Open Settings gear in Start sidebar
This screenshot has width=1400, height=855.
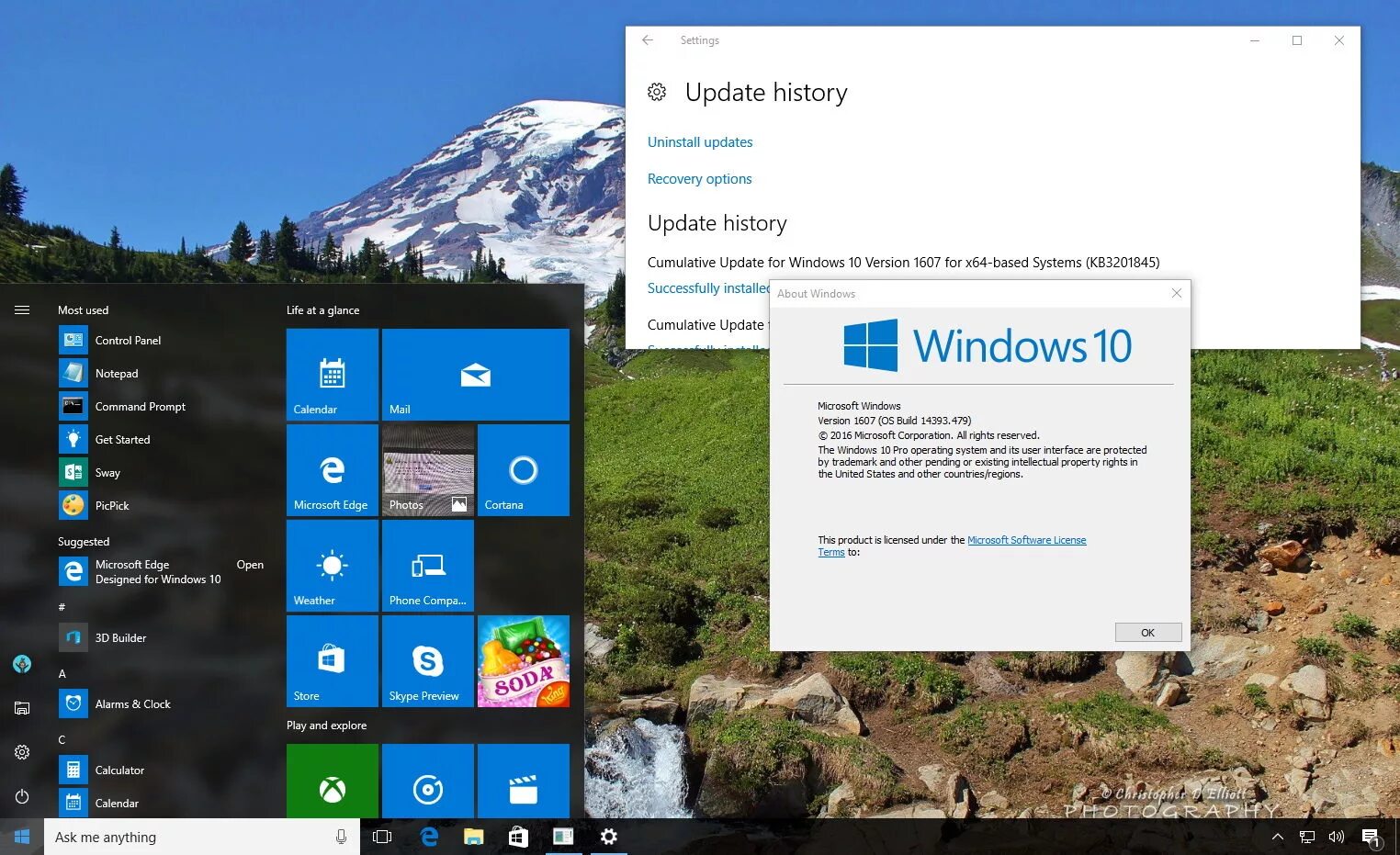22,752
